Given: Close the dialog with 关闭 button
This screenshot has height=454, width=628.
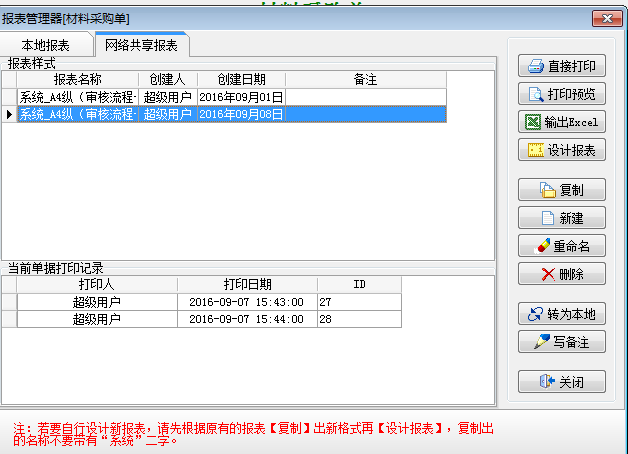Looking at the screenshot, I should 561,382.
